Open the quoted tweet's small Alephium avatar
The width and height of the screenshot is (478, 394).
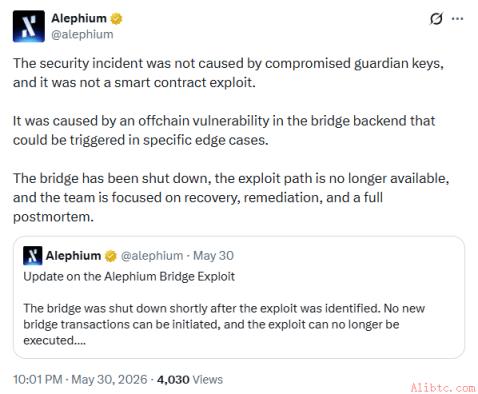coord(33,256)
